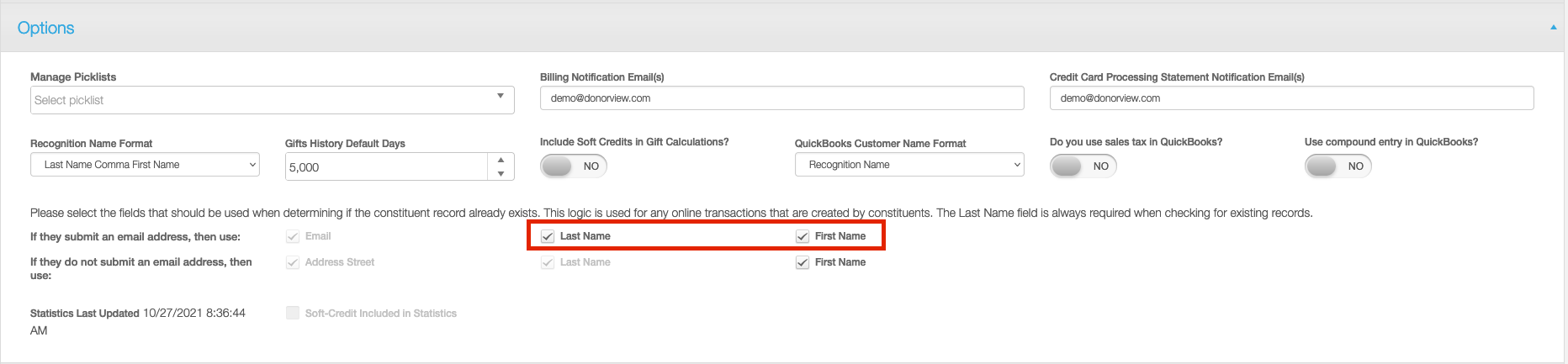Uncheck First Name in no-email row
This screenshot has width=1568, height=364.
click(x=803, y=262)
